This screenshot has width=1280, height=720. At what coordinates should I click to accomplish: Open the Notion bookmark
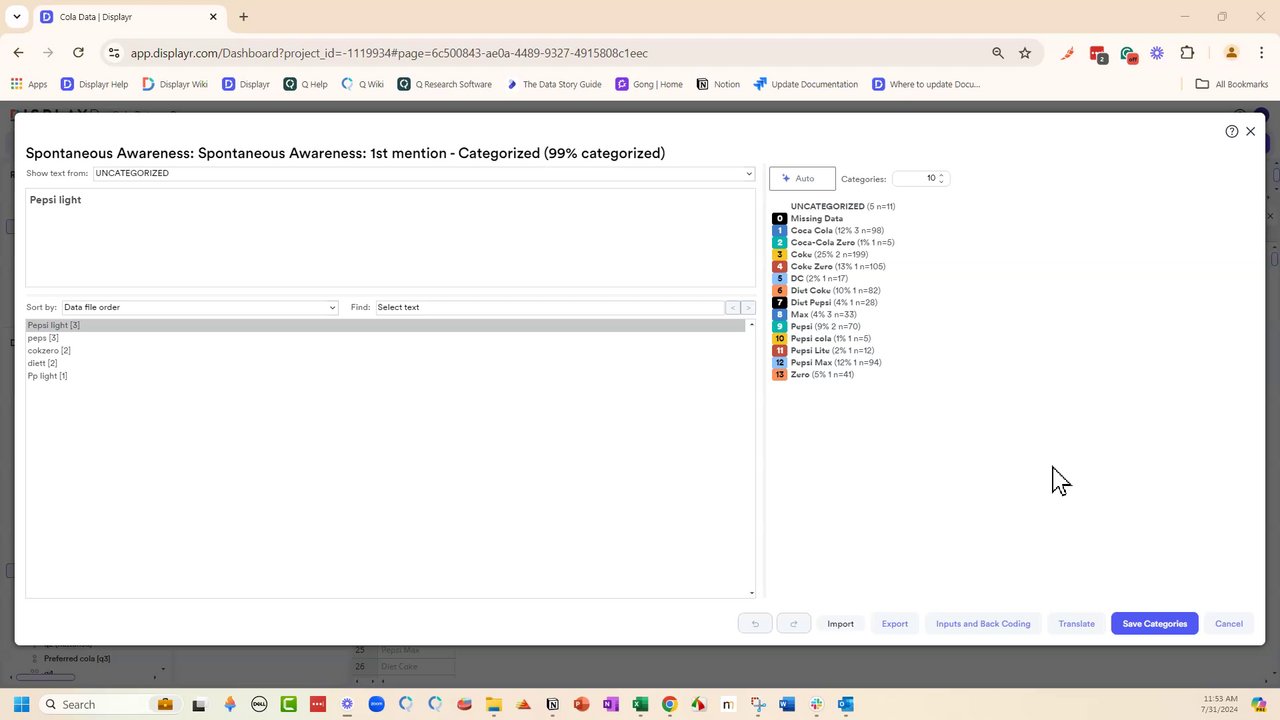pos(718,84)
